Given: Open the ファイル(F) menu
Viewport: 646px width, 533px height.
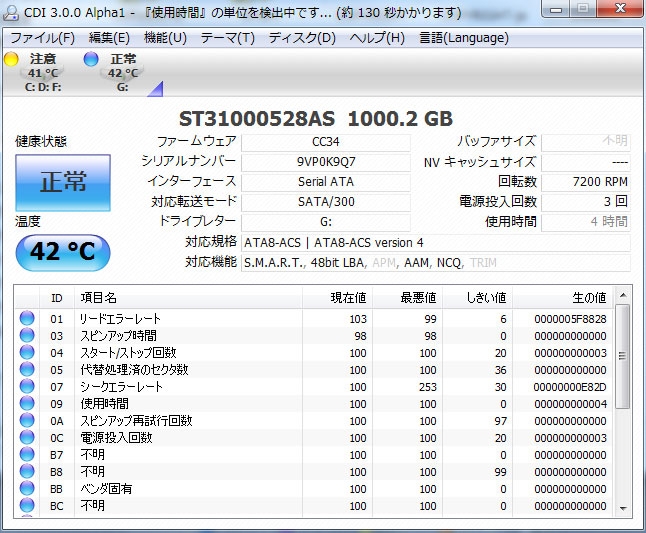Looking at the screenshot, I should click(42, 38).
